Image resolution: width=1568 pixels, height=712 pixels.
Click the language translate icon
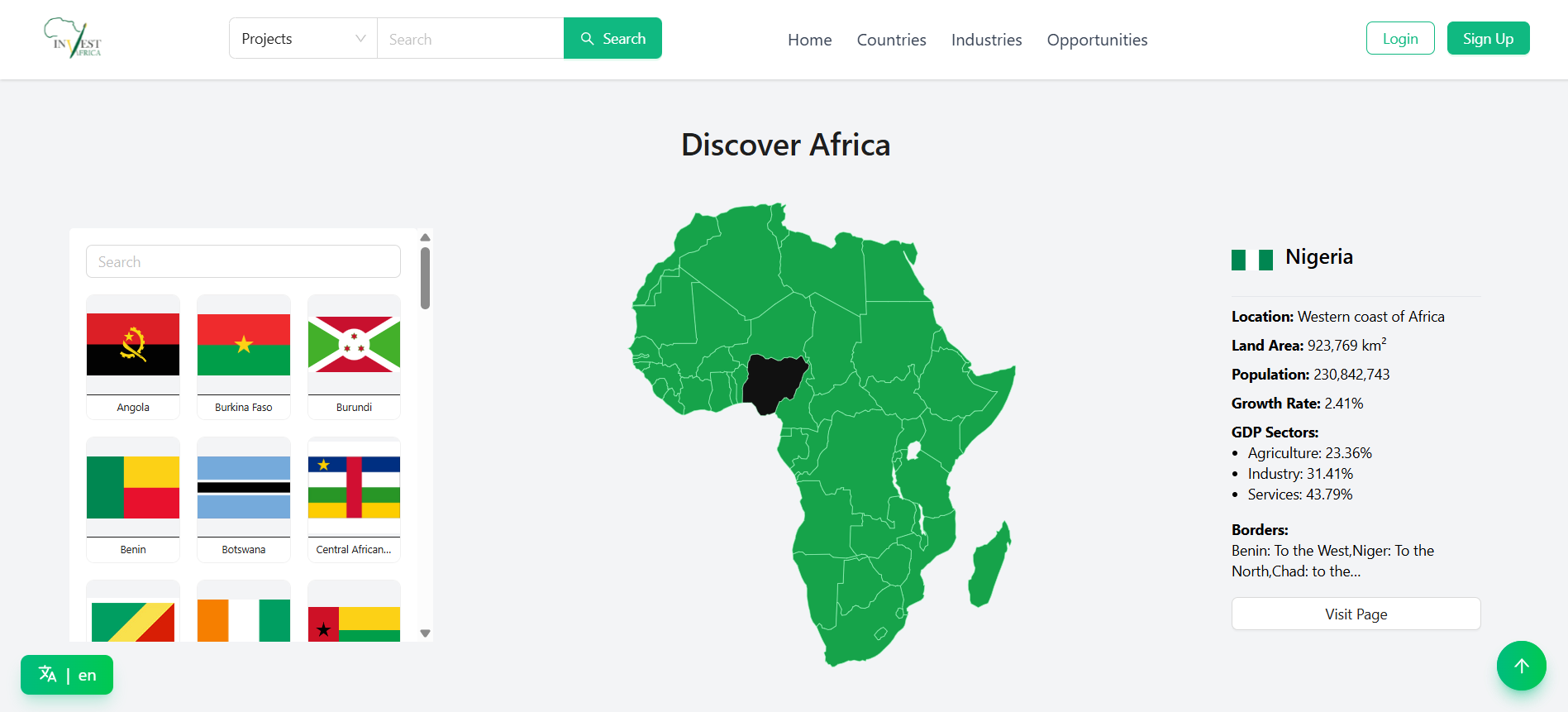pyautogui.click(x=48, y=675)
